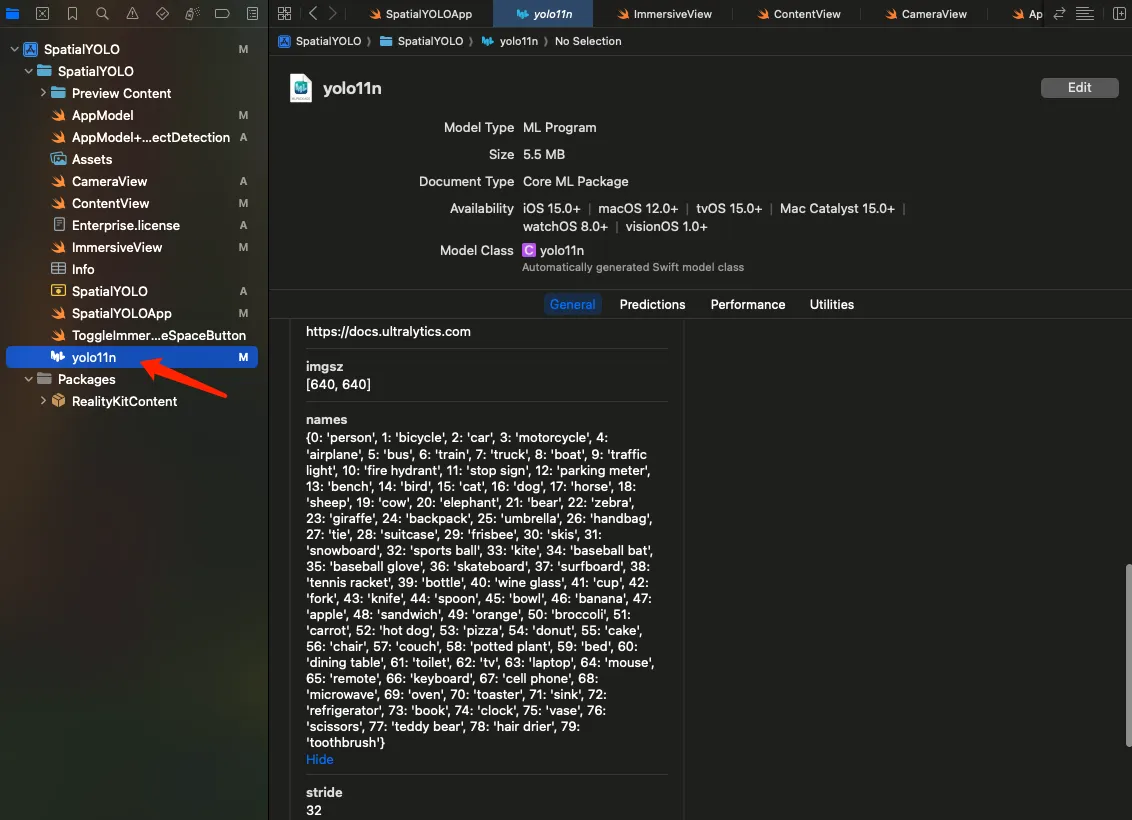Open the Test navigator diamond icon
Viewport: 1132px width, 820px height.
(x=162, y=13)
